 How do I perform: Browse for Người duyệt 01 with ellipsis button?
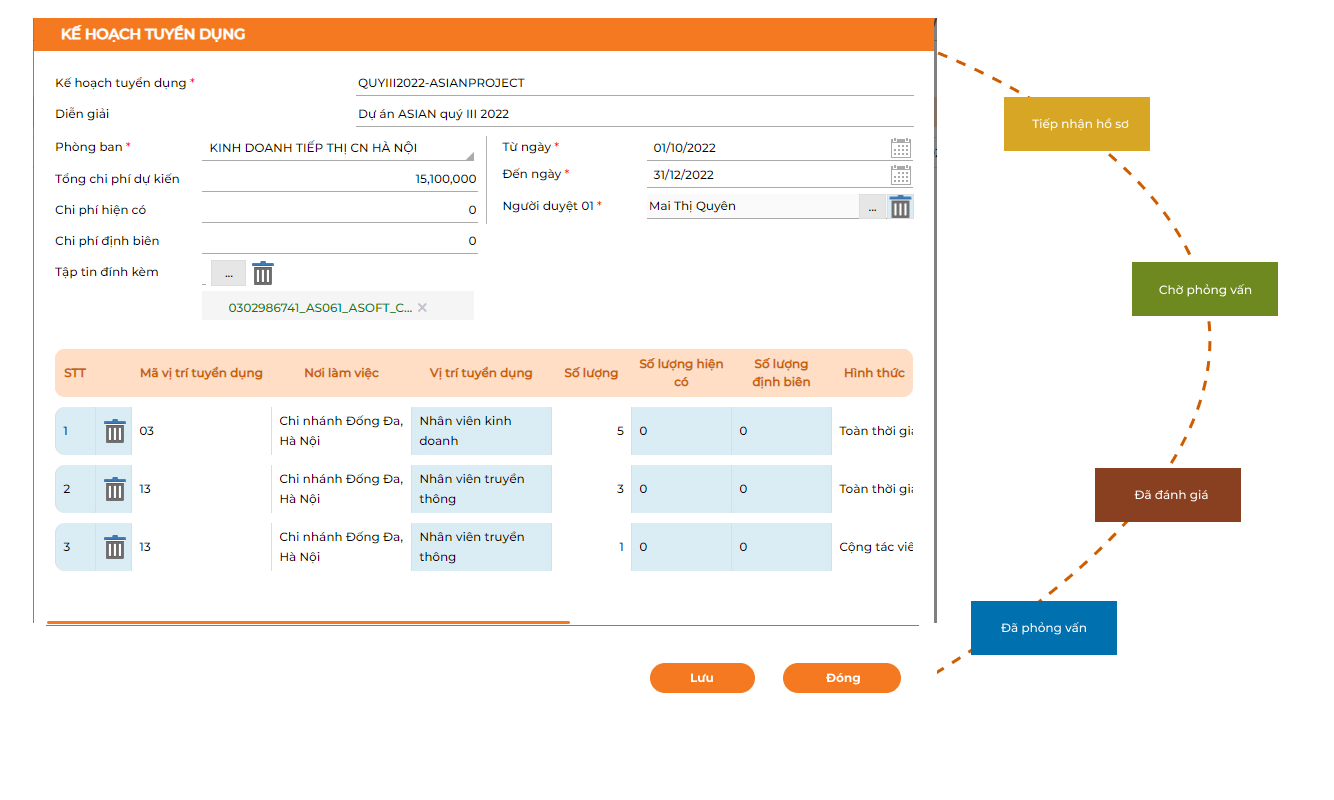coord(872,207)
